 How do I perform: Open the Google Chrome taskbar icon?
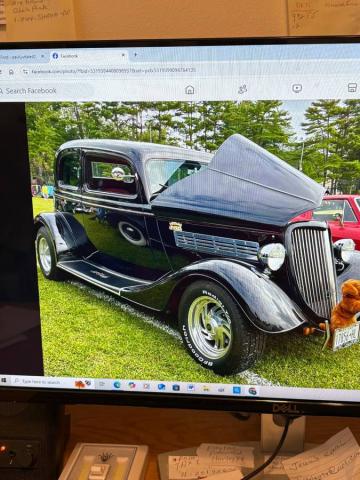[252, 390]
